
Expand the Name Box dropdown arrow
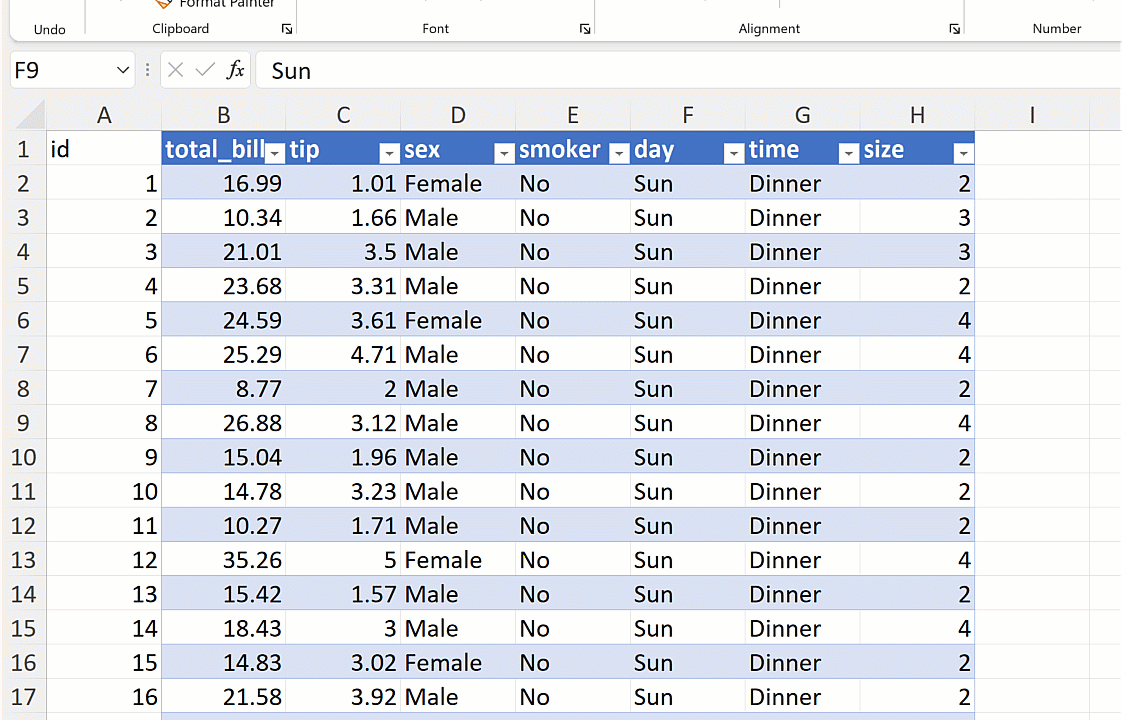click(124, 70)
